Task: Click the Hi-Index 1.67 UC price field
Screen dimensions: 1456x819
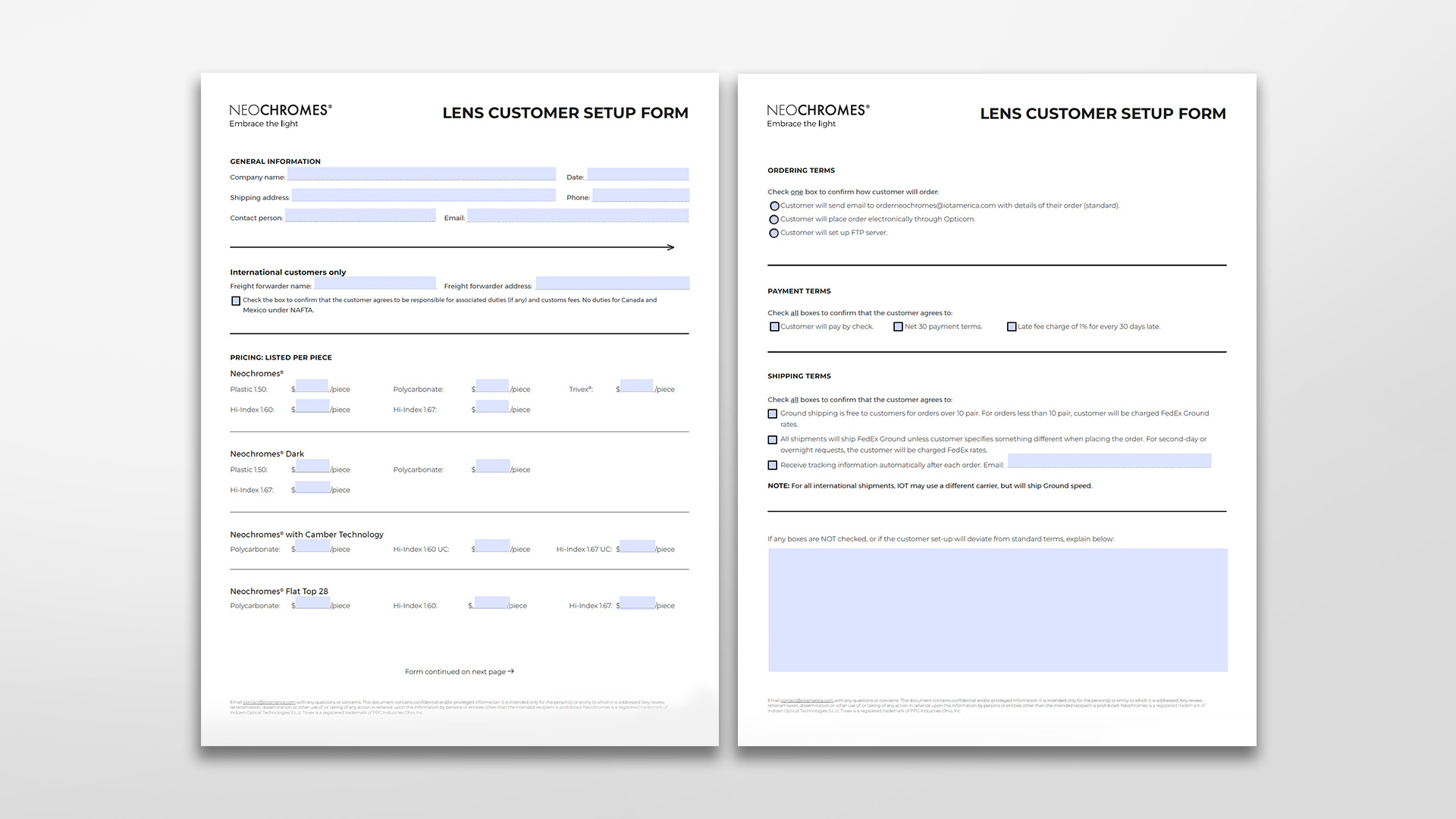Action: (x=637, y=546)
